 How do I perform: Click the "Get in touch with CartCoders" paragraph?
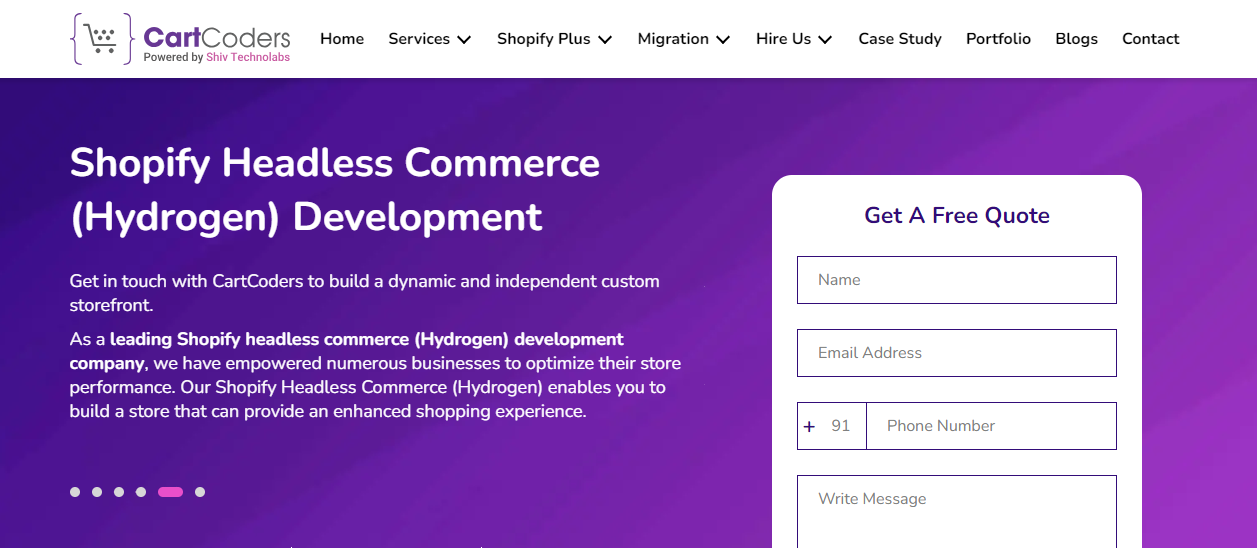(365, 293)
